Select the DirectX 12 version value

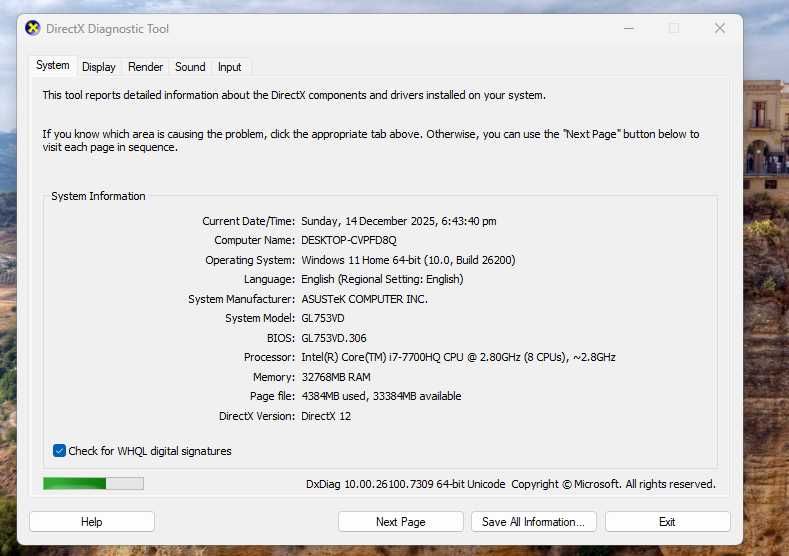[x=326, y=417]
